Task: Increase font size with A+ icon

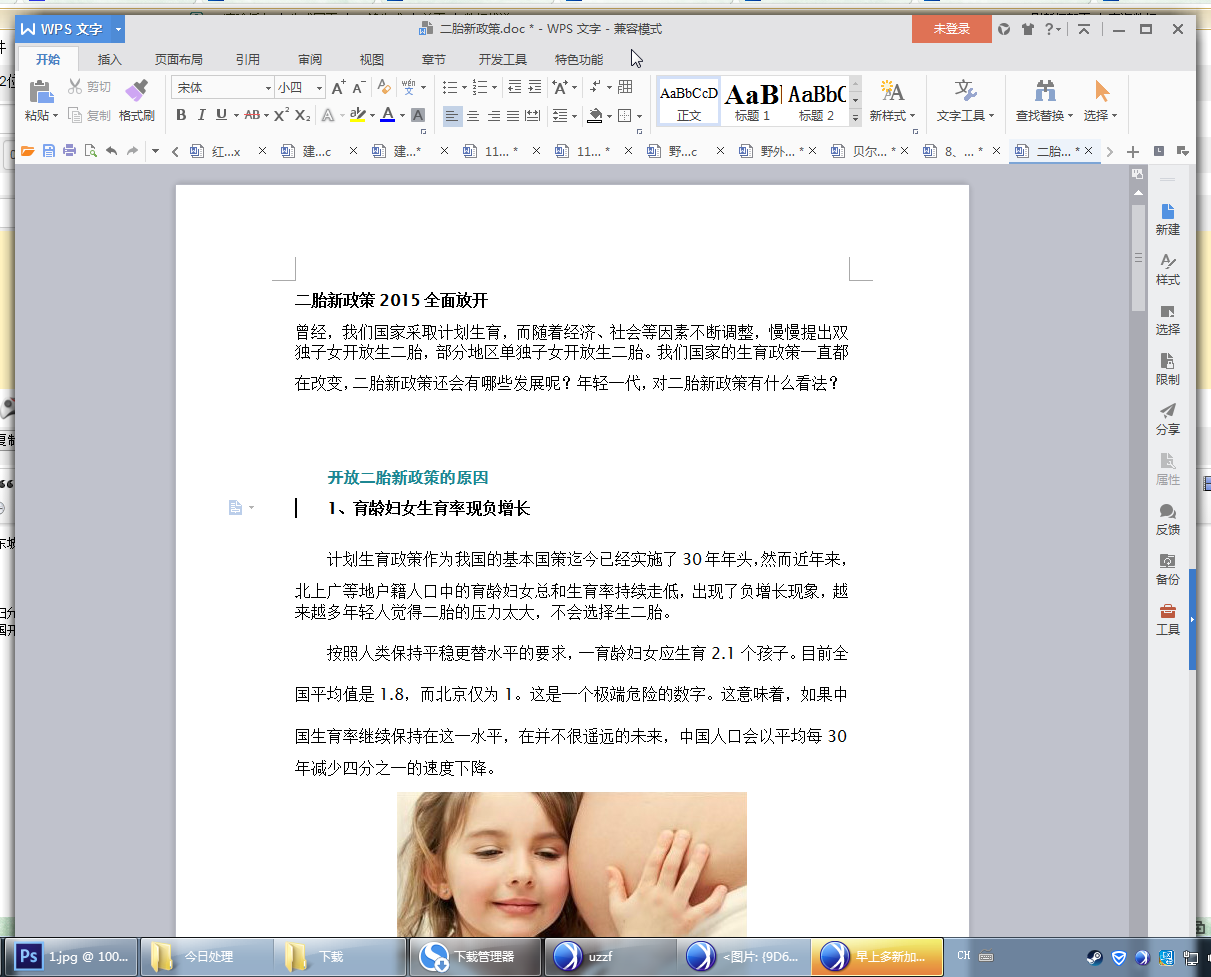Action: (x=339, y=87)
